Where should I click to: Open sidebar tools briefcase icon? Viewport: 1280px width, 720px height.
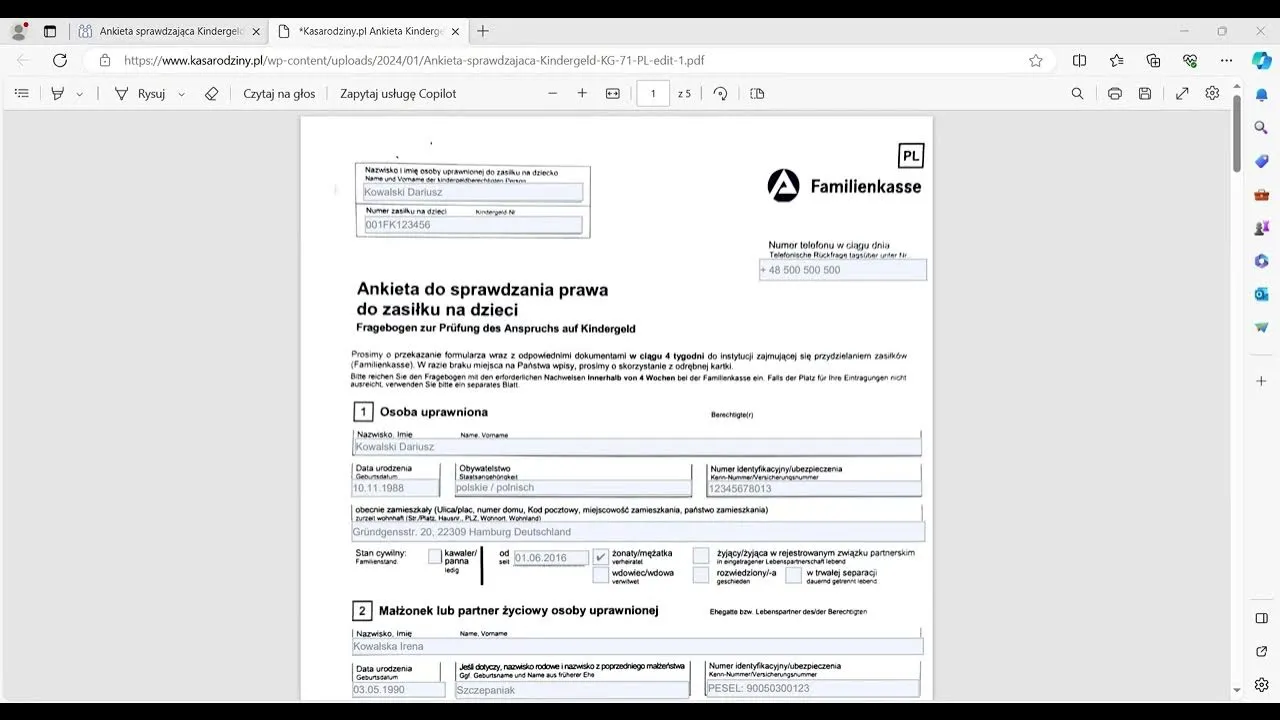pos(1262,194)
